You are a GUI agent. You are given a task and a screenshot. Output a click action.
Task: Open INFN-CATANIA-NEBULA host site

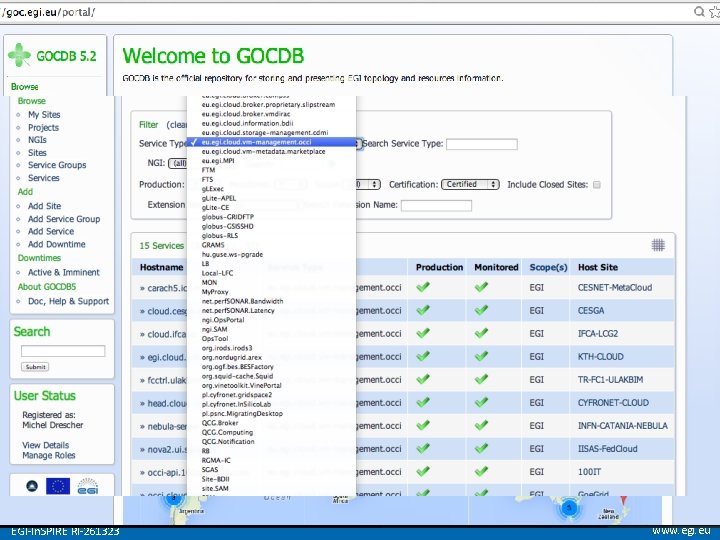[623, 426]
